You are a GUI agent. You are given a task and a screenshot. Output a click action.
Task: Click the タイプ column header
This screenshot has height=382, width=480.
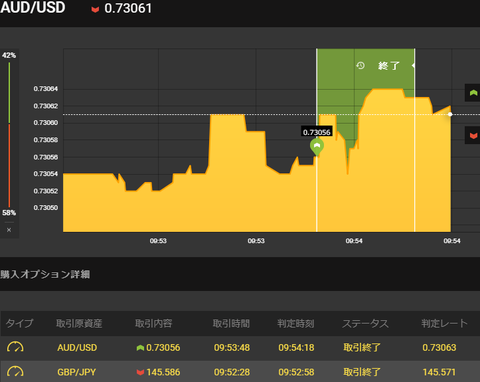click(20, 323)
